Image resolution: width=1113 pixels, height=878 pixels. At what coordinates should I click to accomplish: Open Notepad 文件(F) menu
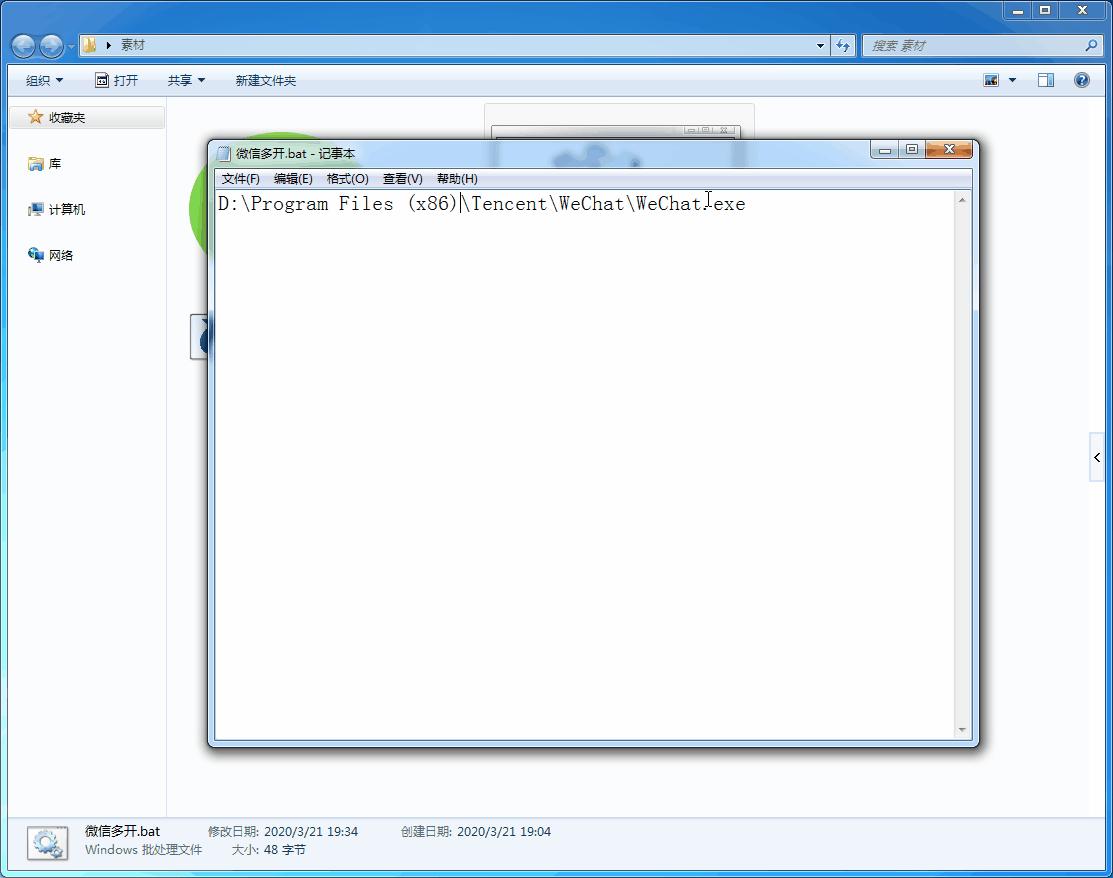240,179
